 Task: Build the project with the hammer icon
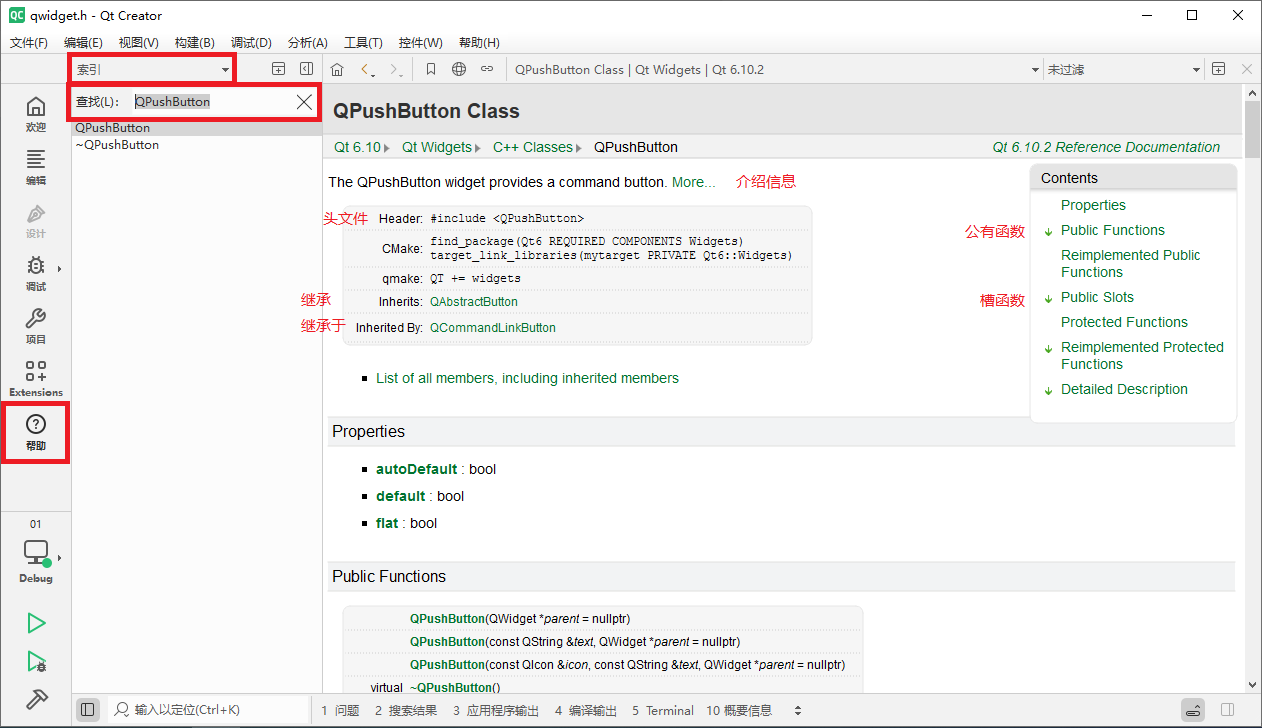pyautogui.click(x=36, y=699)
